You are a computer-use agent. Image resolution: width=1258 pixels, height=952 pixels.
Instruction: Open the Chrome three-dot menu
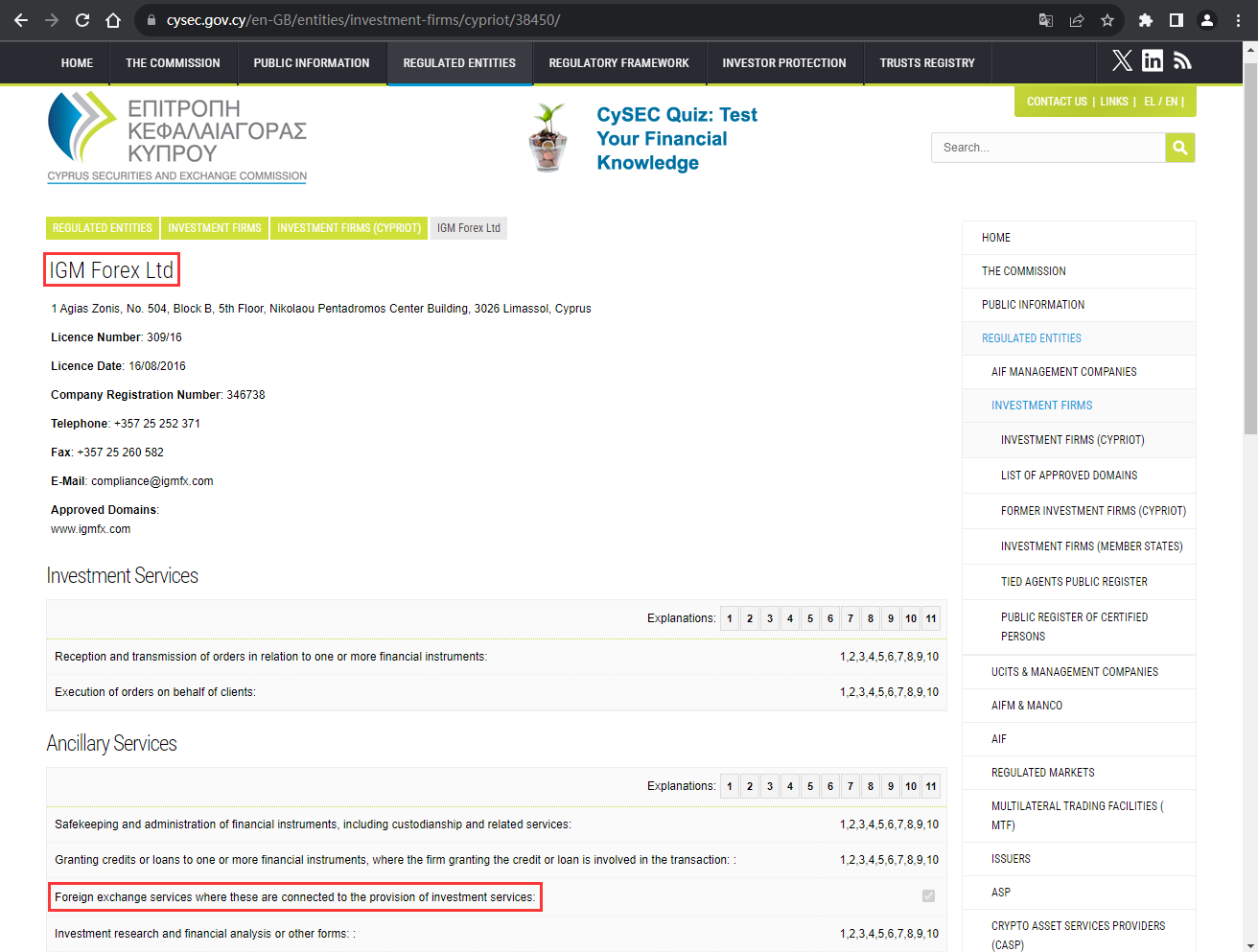point(1238,20)
